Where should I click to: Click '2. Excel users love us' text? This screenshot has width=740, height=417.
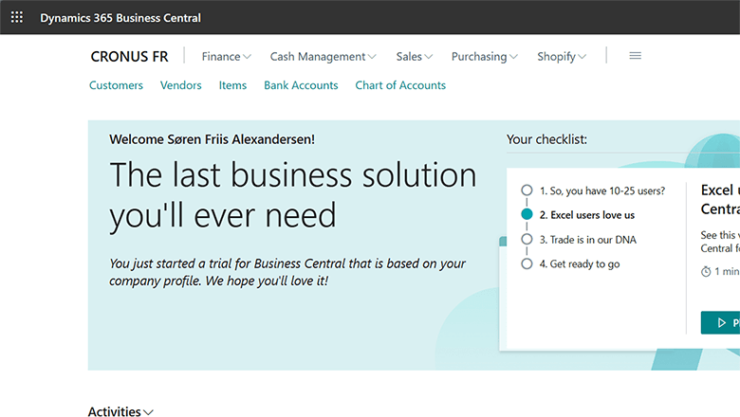coord(587,215)
